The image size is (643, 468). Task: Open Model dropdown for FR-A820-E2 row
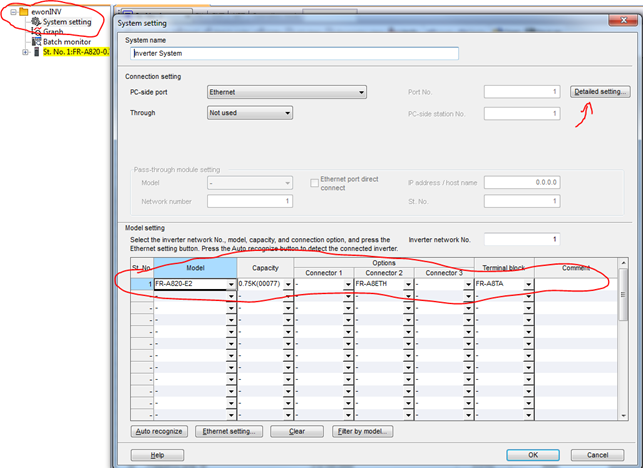231,284
